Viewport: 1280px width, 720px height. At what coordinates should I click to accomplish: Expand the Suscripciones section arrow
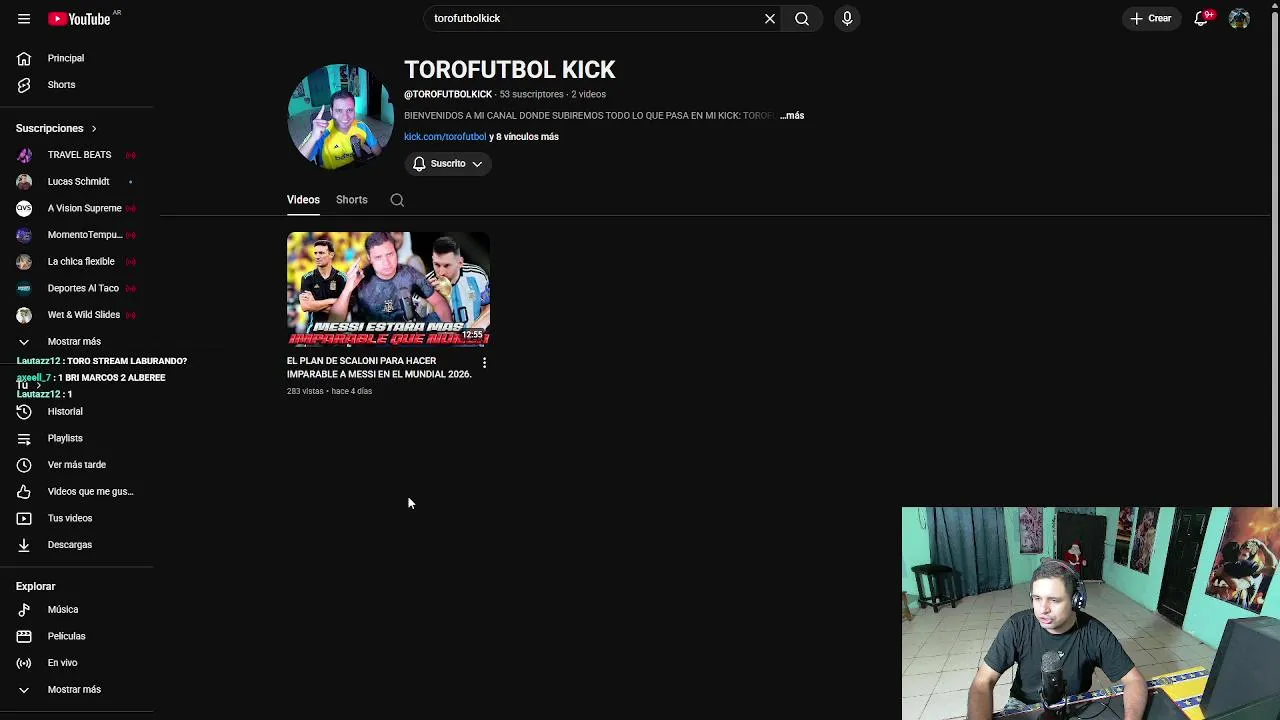pos(94,129)
